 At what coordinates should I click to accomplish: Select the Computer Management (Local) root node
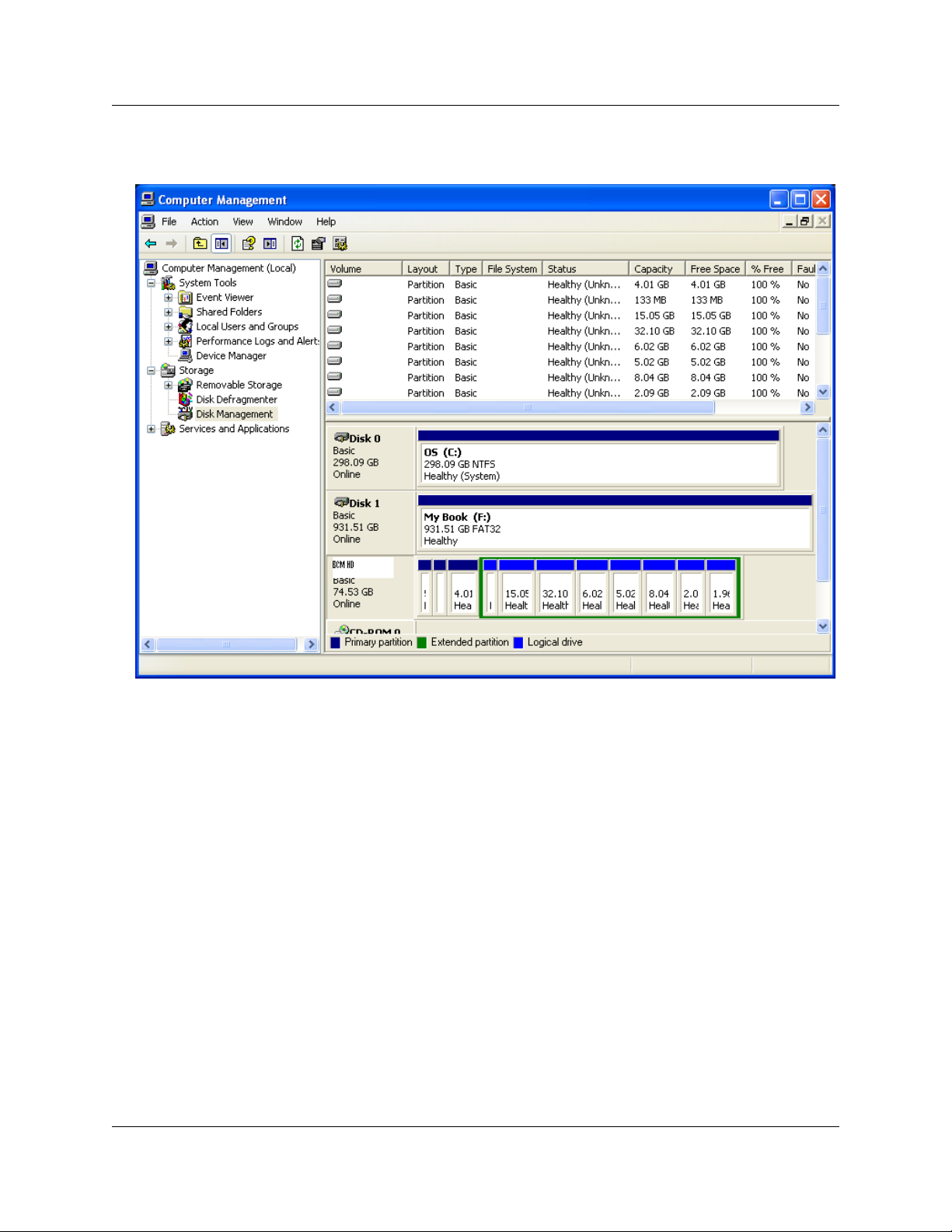click(x=228, y=268)
